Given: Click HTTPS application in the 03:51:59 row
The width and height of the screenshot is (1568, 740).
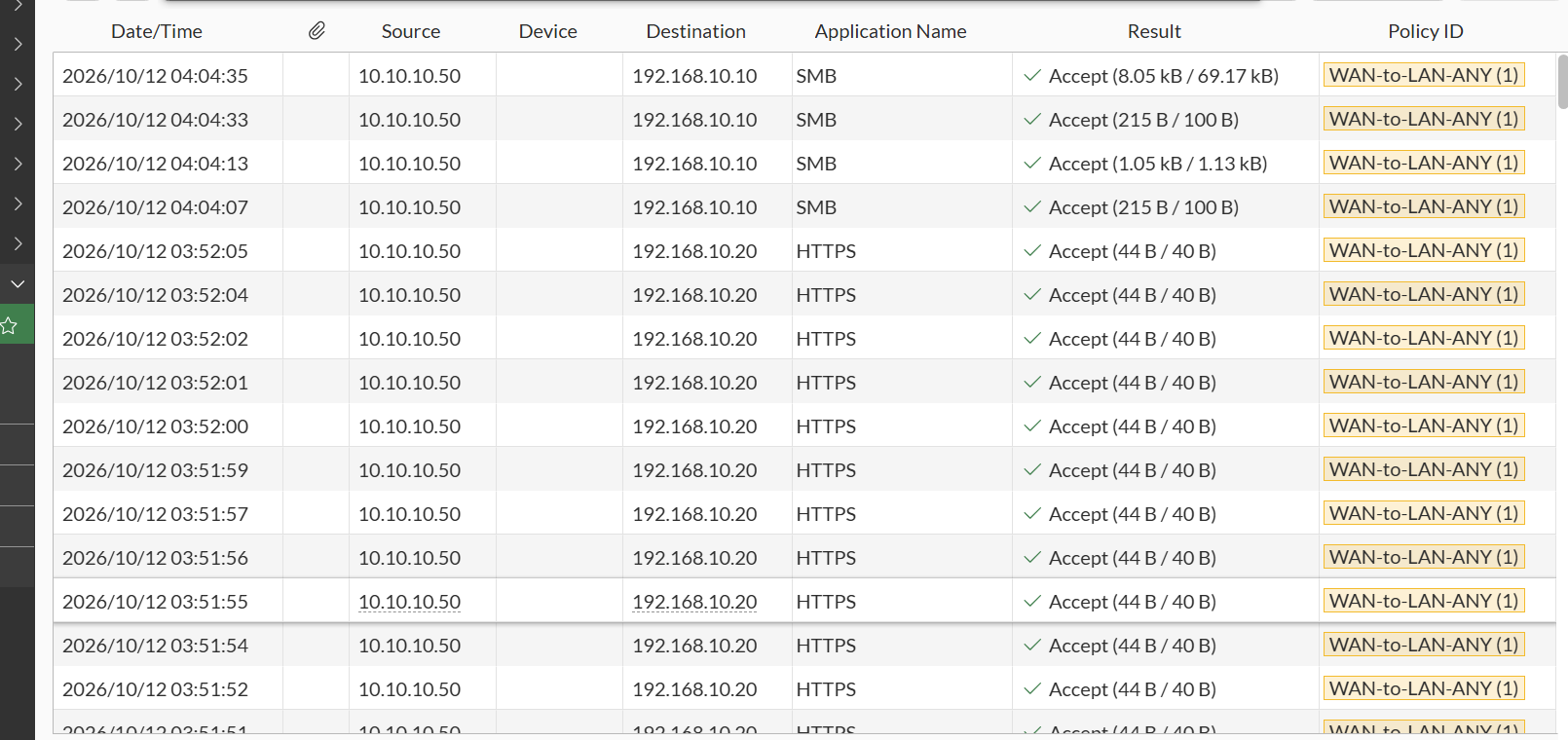Looking at the screenshot, I should (x=826, y=470).
